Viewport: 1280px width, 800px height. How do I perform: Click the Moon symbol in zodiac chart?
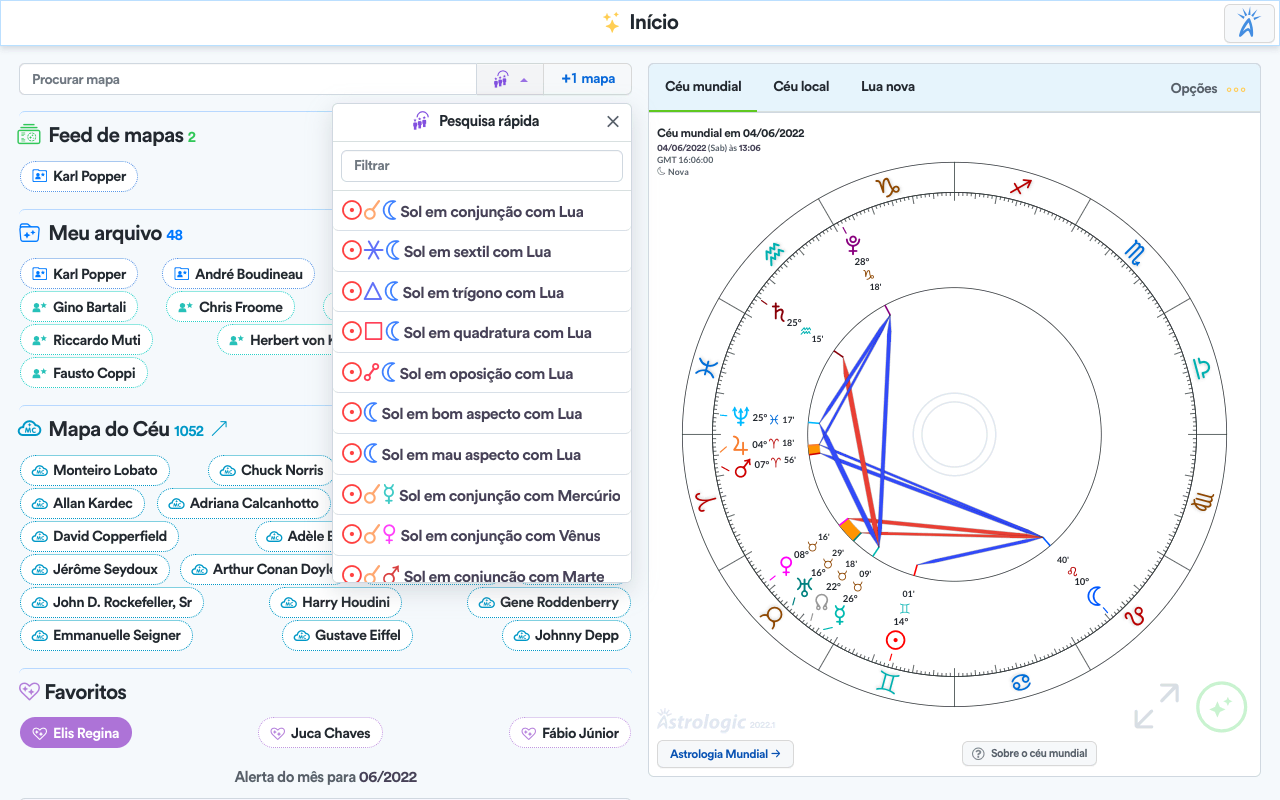pyautogui.click(x=1098, y=597)
